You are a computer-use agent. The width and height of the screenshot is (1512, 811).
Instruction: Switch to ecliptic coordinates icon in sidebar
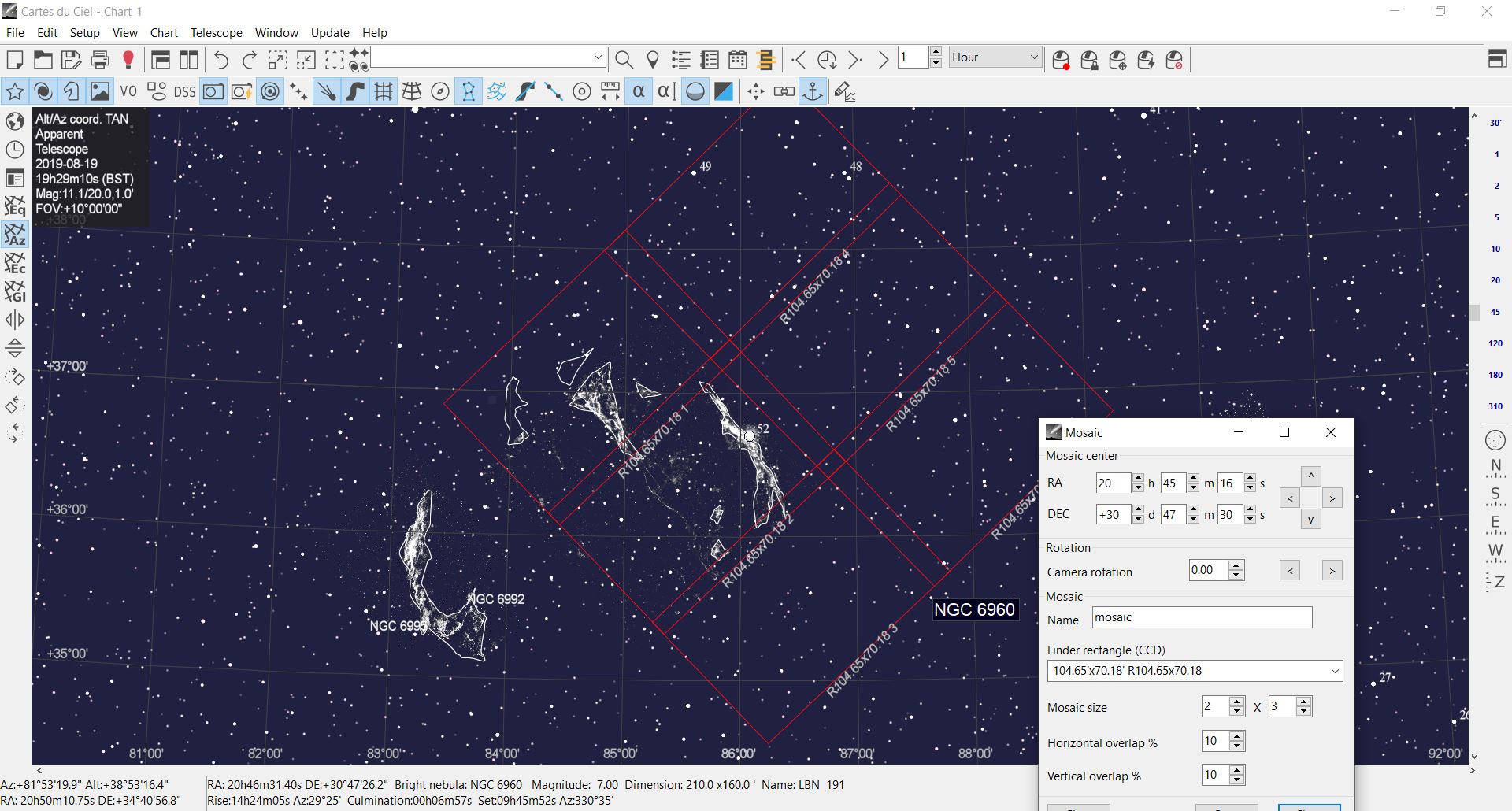pyautogui.click(x=15, y=263)
